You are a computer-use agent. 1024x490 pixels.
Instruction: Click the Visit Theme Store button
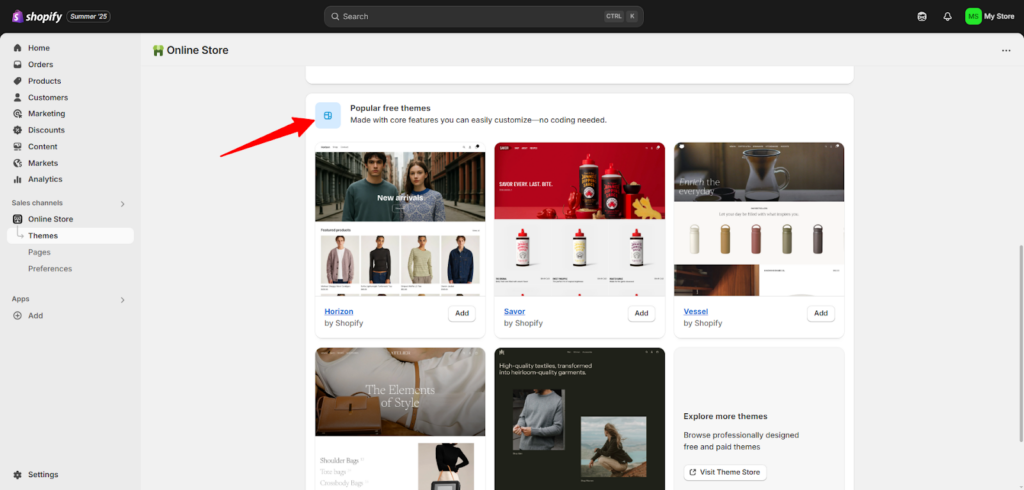(725, 472)
